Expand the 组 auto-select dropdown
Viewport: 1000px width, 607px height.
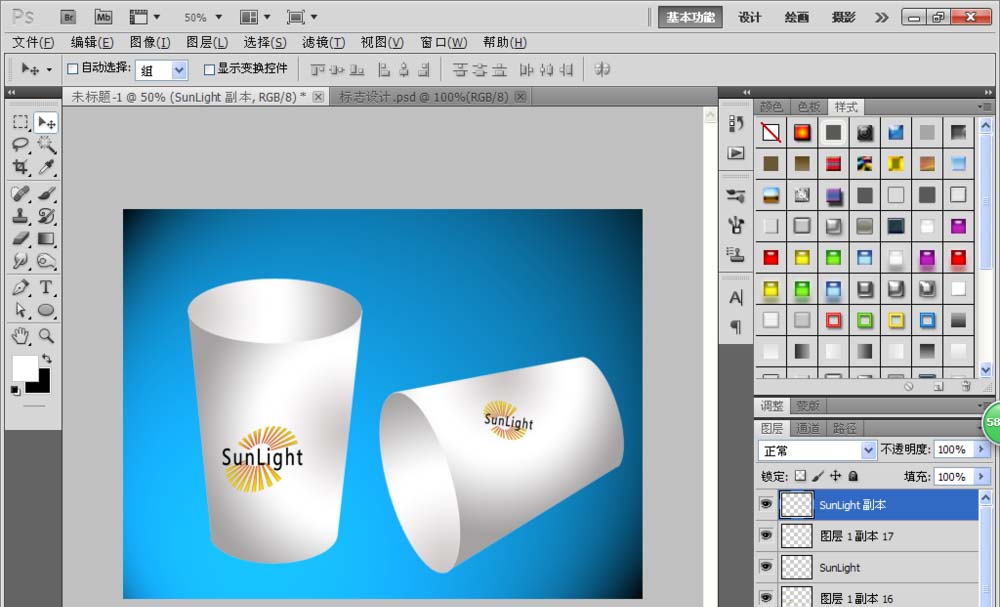tap(161, 69)
